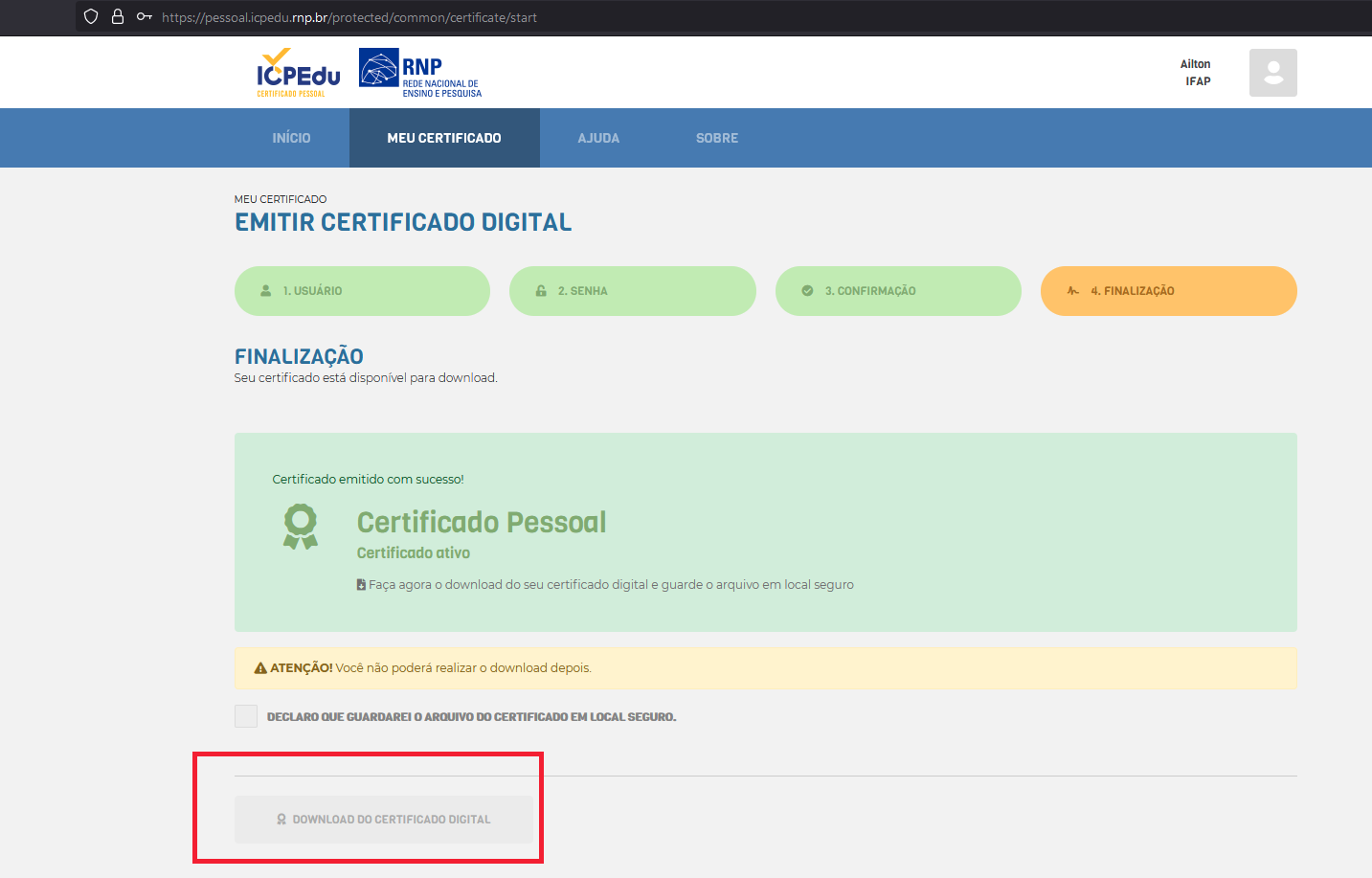Open the user profile avatar
This screenshot has height=878, width=1372.
click(1272, 73)
